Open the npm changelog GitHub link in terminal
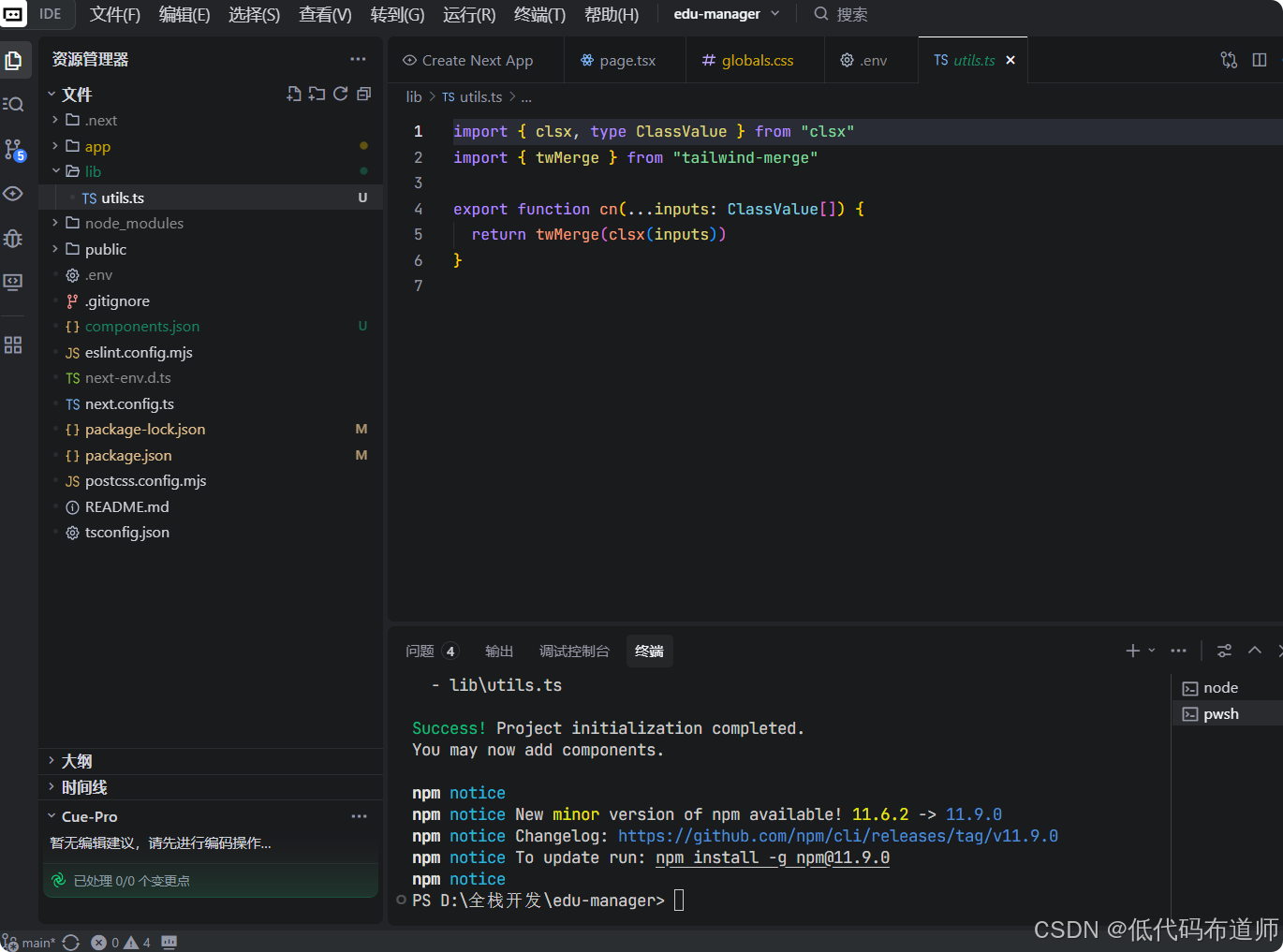 pos(838,836)
